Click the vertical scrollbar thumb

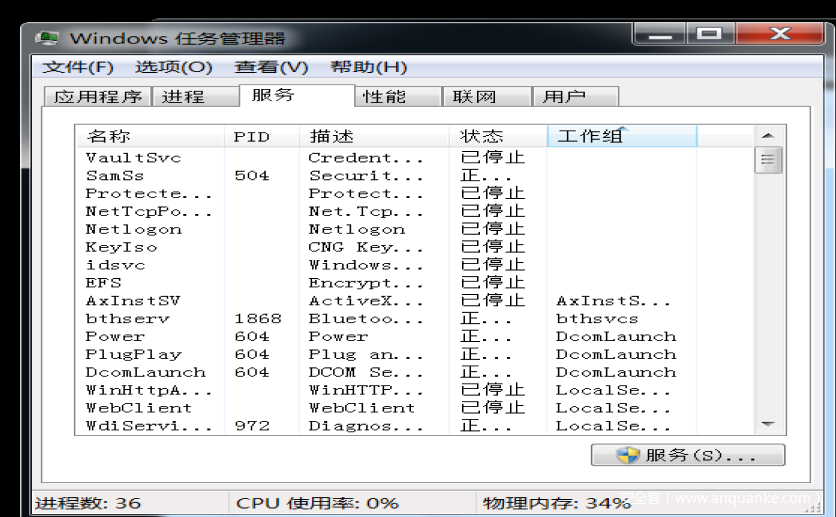click(768, 160)
